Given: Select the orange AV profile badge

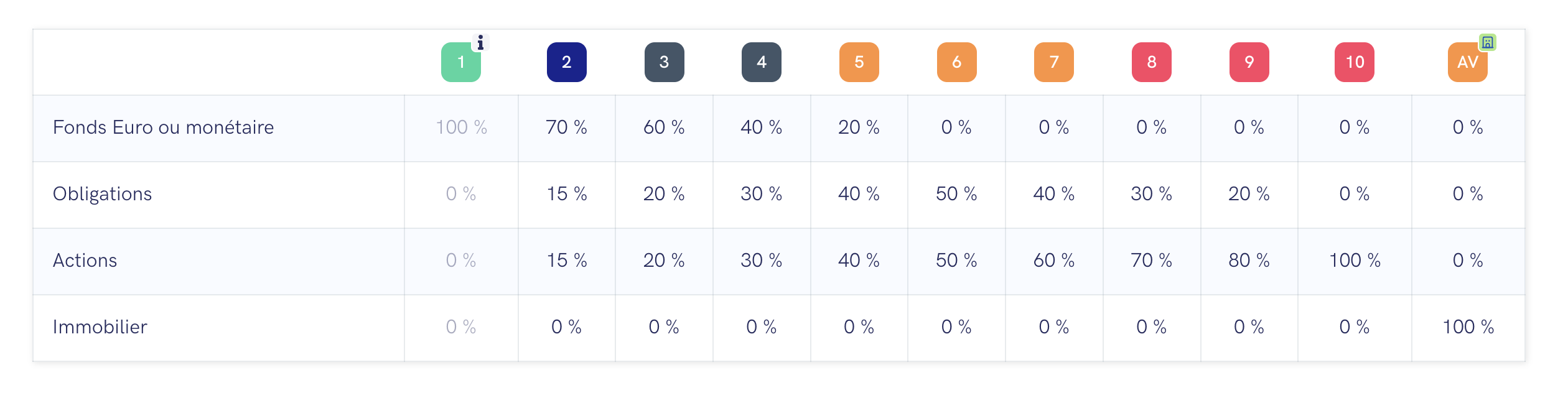Looking at the screenshot, I should (x=1467, y=62).
